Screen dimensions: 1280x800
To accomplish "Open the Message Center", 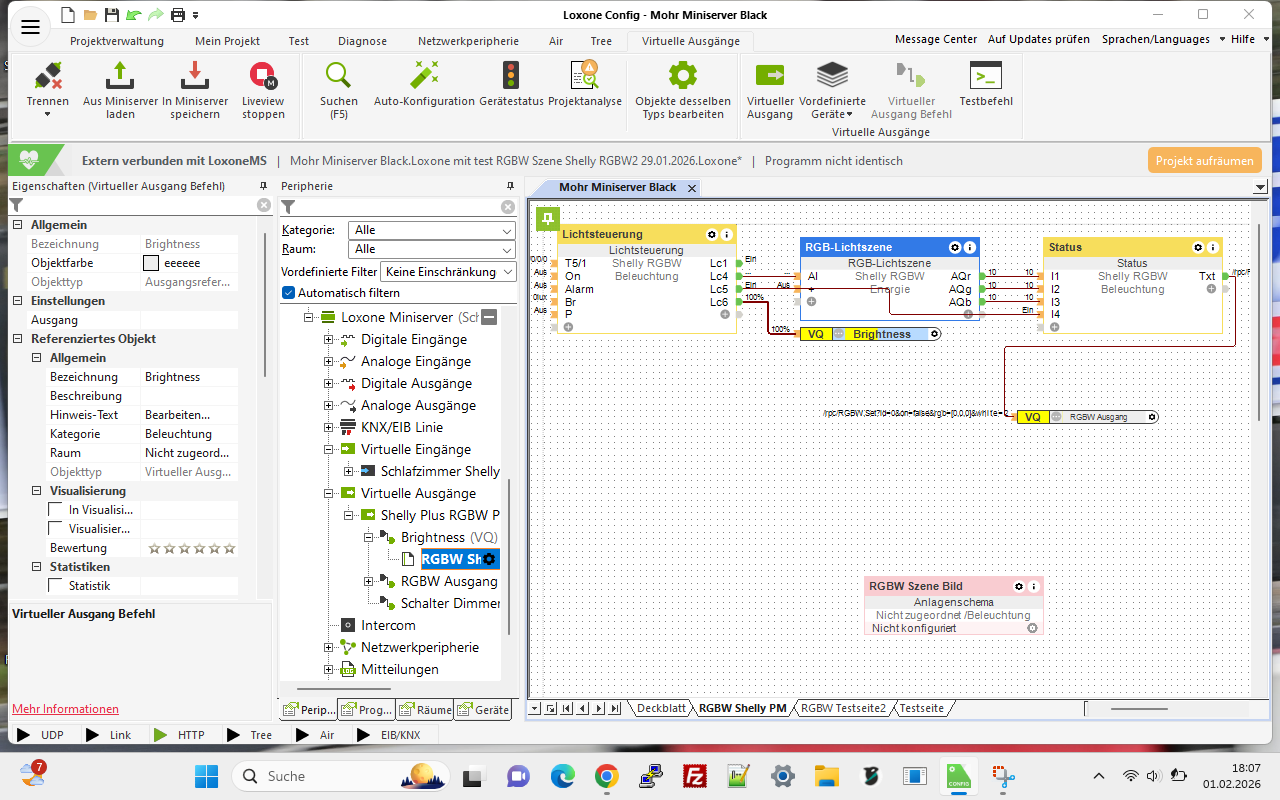I will click(x=936, y=40).
